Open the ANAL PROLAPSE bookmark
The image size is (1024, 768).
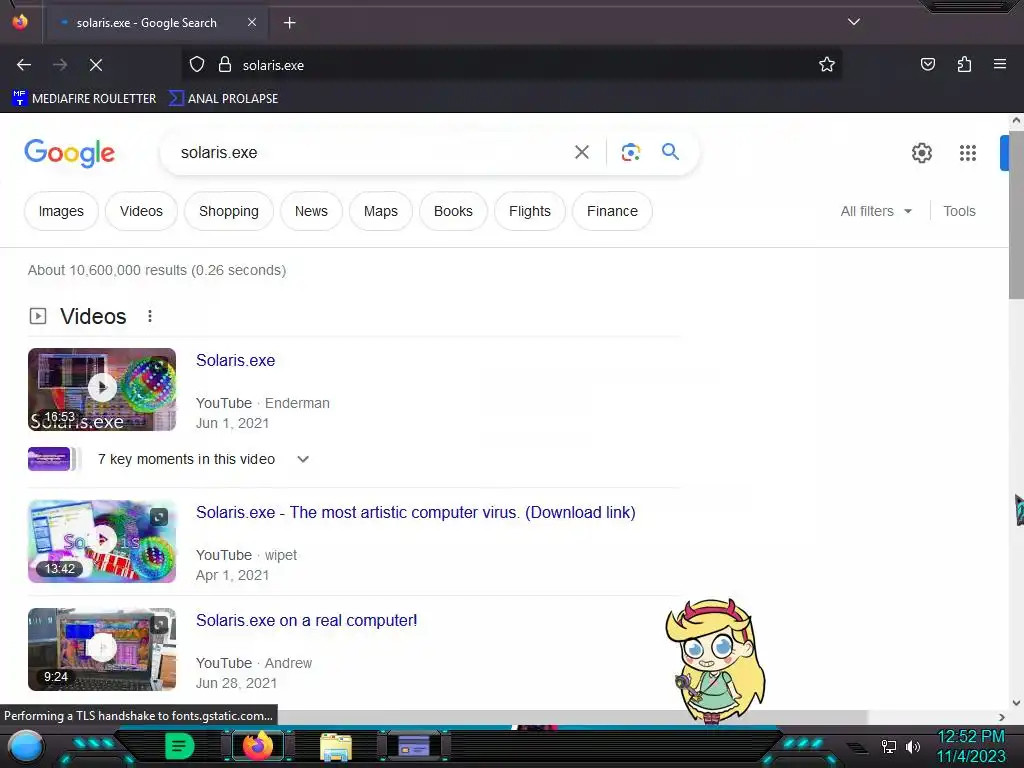[x=224, y=99]
